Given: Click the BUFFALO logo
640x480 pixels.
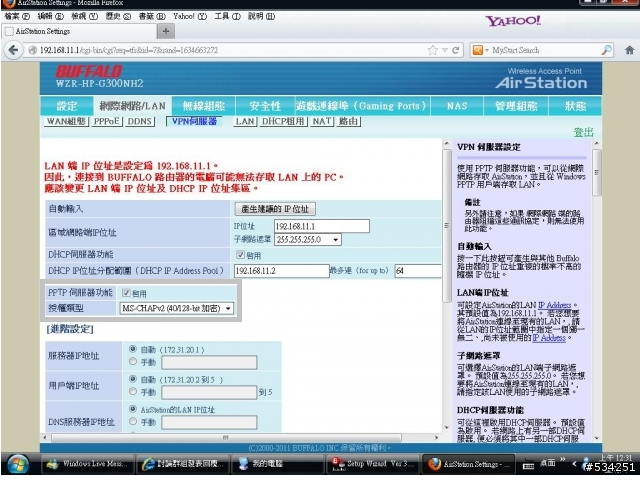Looking at the screenshot, I should (89, 71).
